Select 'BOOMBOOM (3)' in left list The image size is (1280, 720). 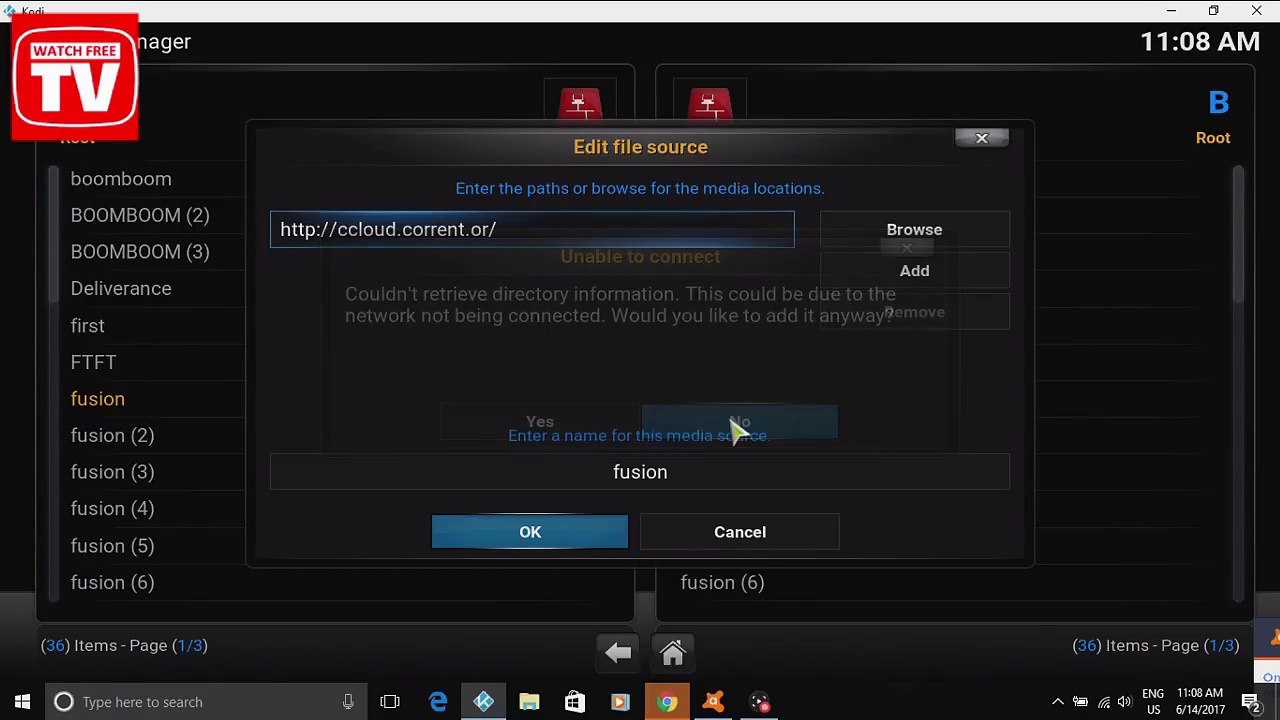point(140,252)
